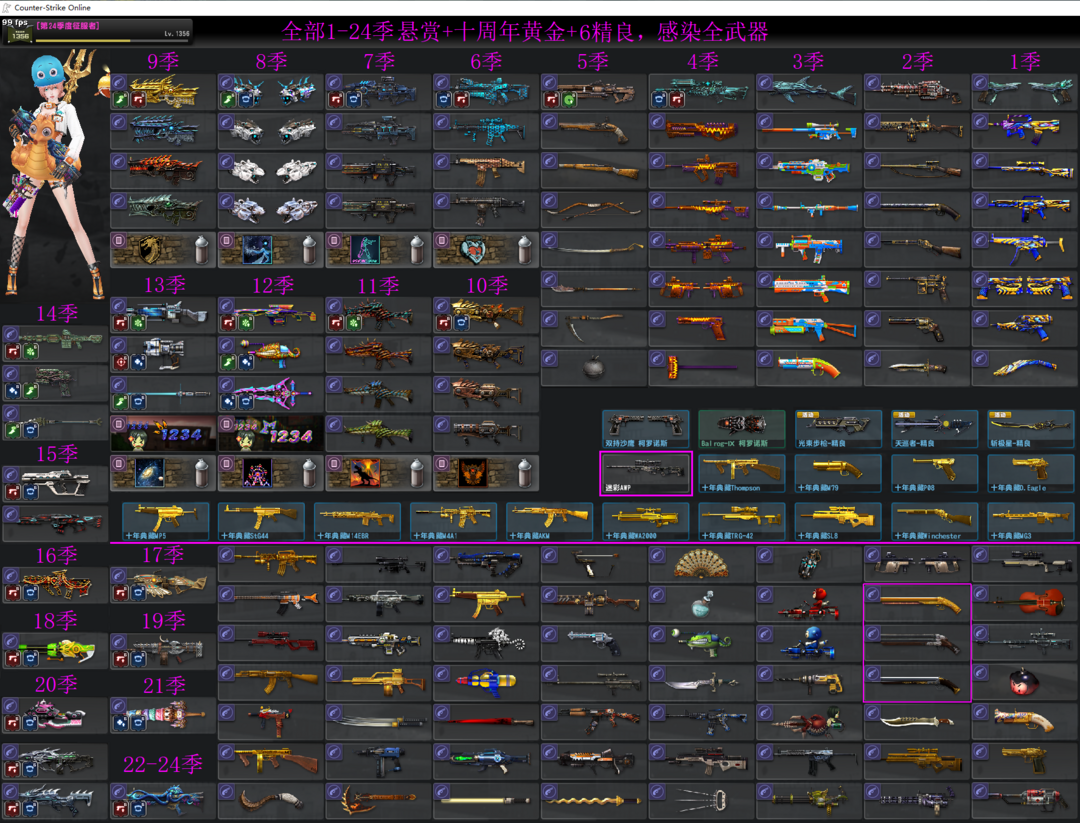Choose the 光束步枪-精良 beam rifle card
The height and width of the screenshot is (823, 1080).
click(x=838, y=429)
